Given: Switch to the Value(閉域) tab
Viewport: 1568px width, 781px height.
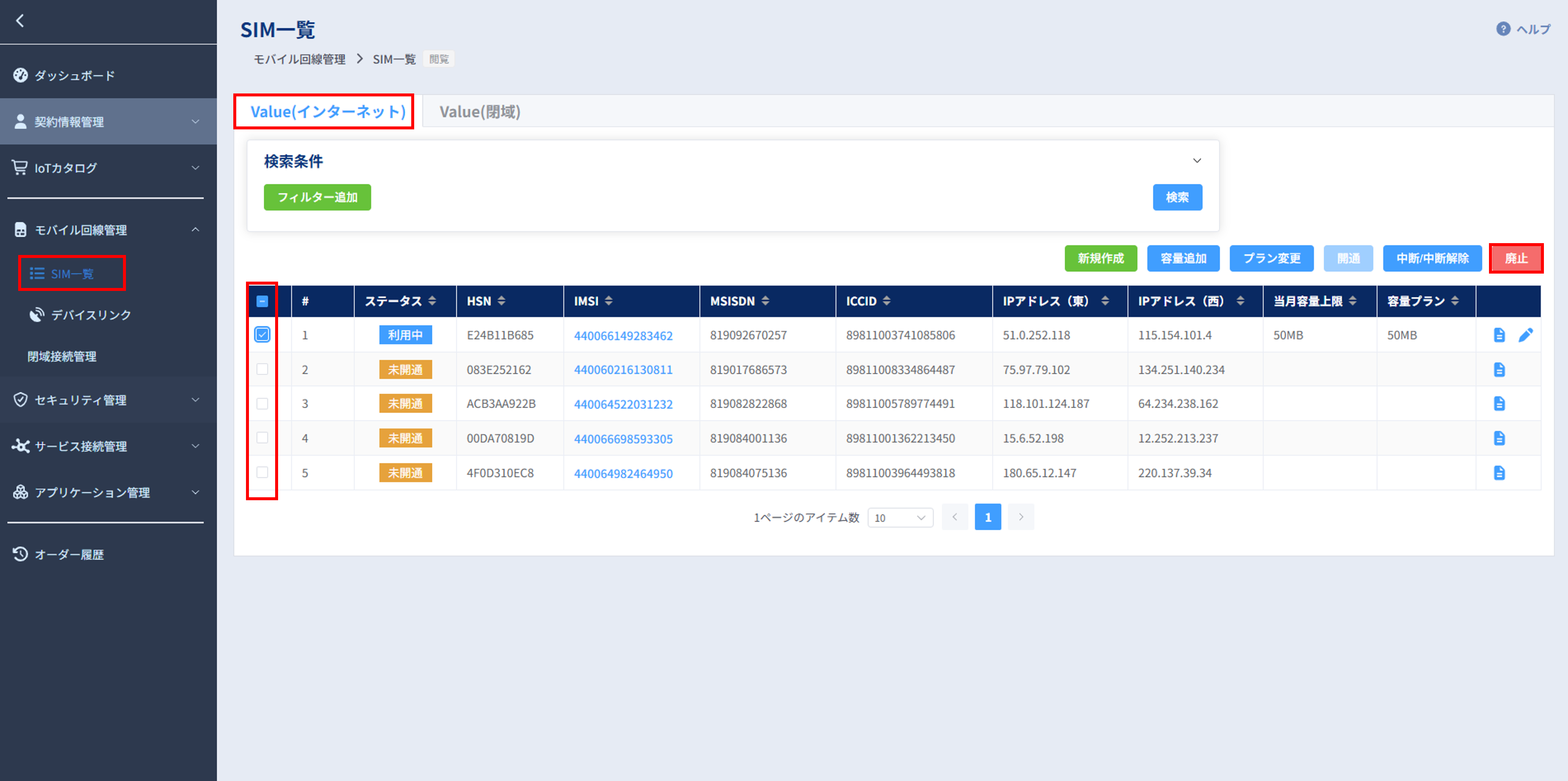Looking at the screenshot, I should (480, 112).
